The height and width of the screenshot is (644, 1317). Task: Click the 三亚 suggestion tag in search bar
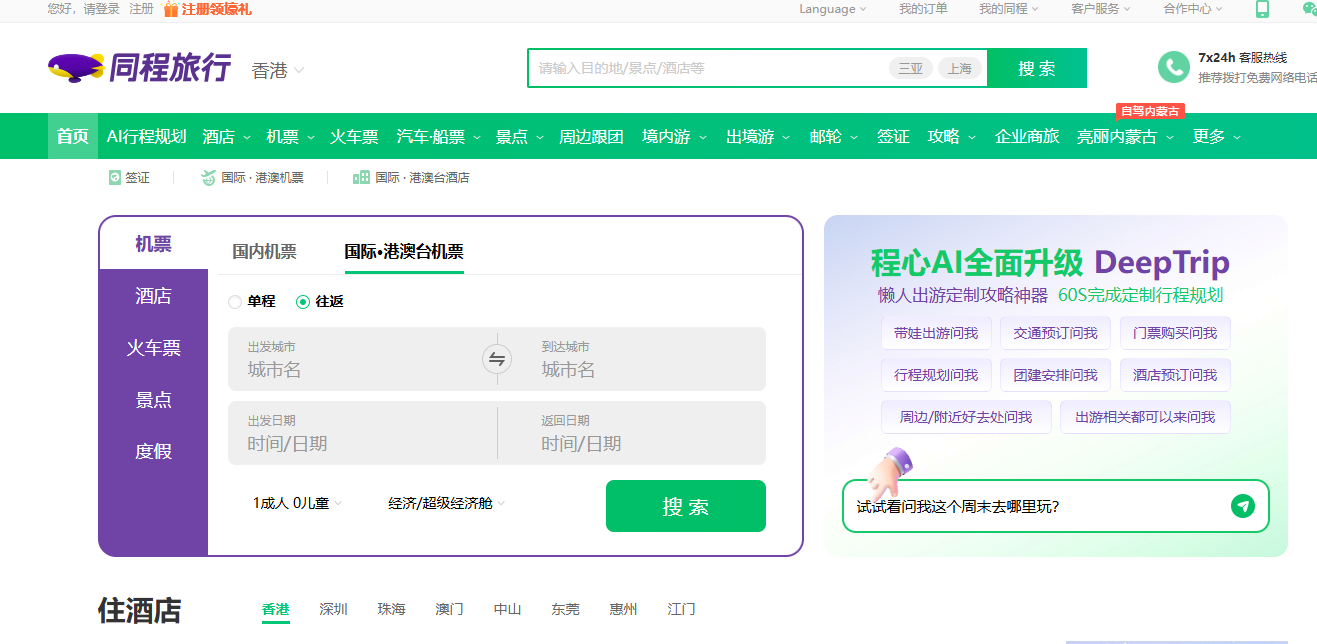point(910,68)
